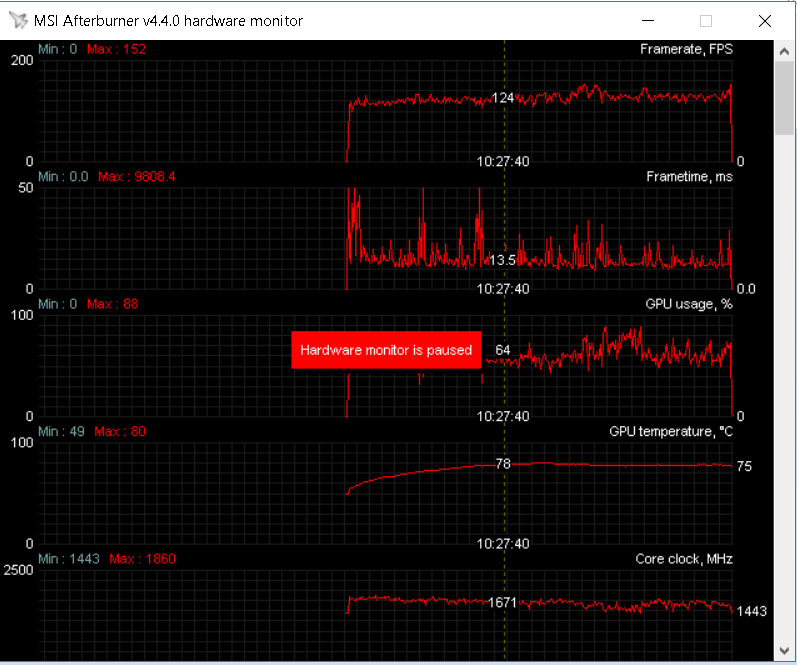797x665 pixels.
Task: Click the '200' framerate axis label
Action: coord(22,61)
